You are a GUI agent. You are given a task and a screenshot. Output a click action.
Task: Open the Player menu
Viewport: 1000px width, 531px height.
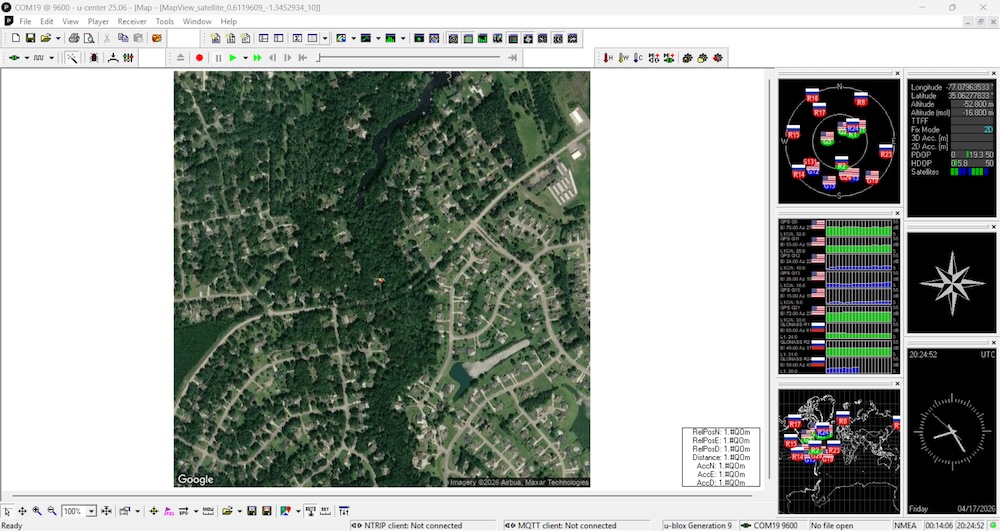click(x=98, y=21)
